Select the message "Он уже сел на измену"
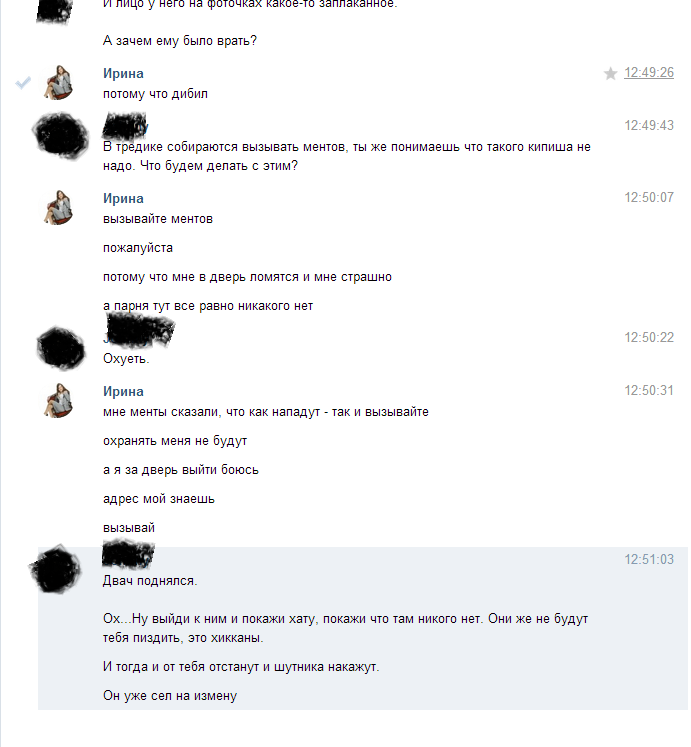This screenshot has width=691, height=747. pos(170,696)
